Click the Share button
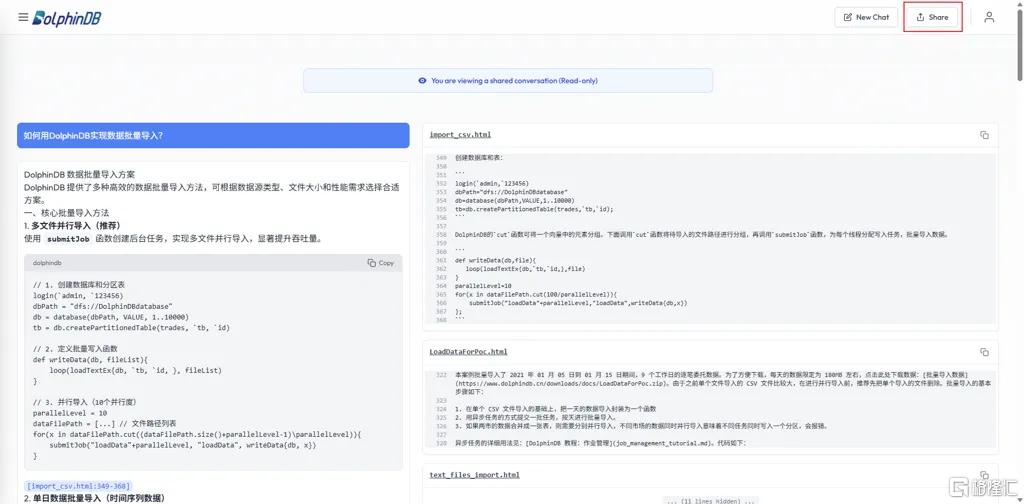The width and height of the screenshot is (1024, 504). [x=933, y=17]
